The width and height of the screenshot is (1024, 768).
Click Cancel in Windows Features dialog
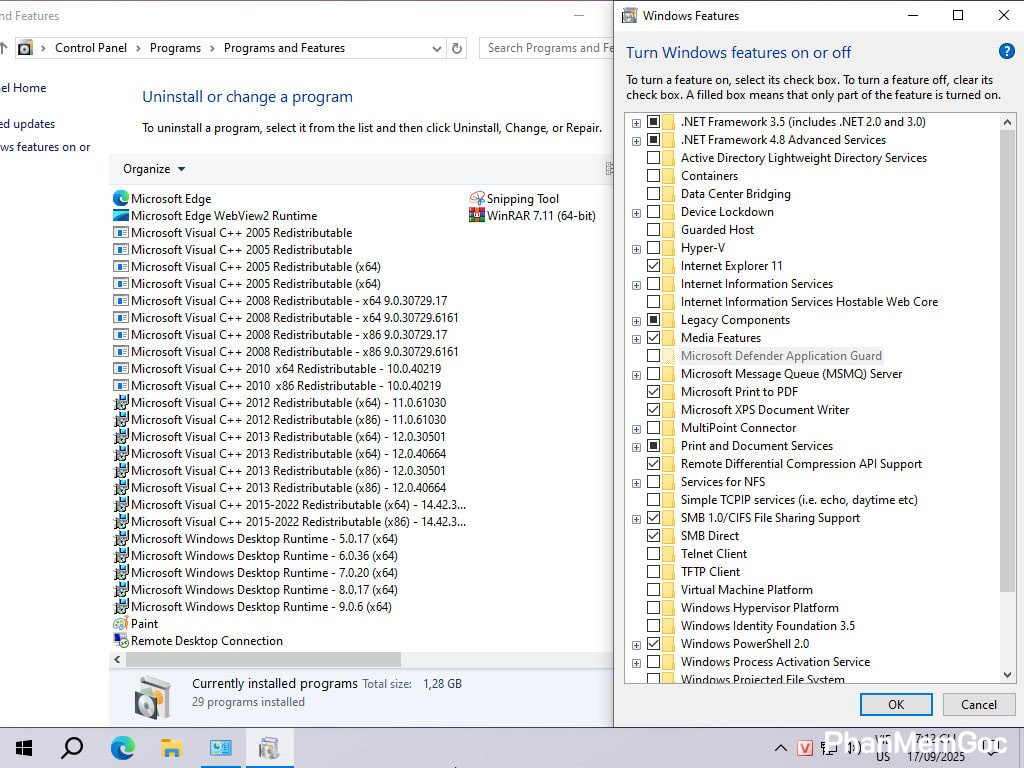pos(978,704)
